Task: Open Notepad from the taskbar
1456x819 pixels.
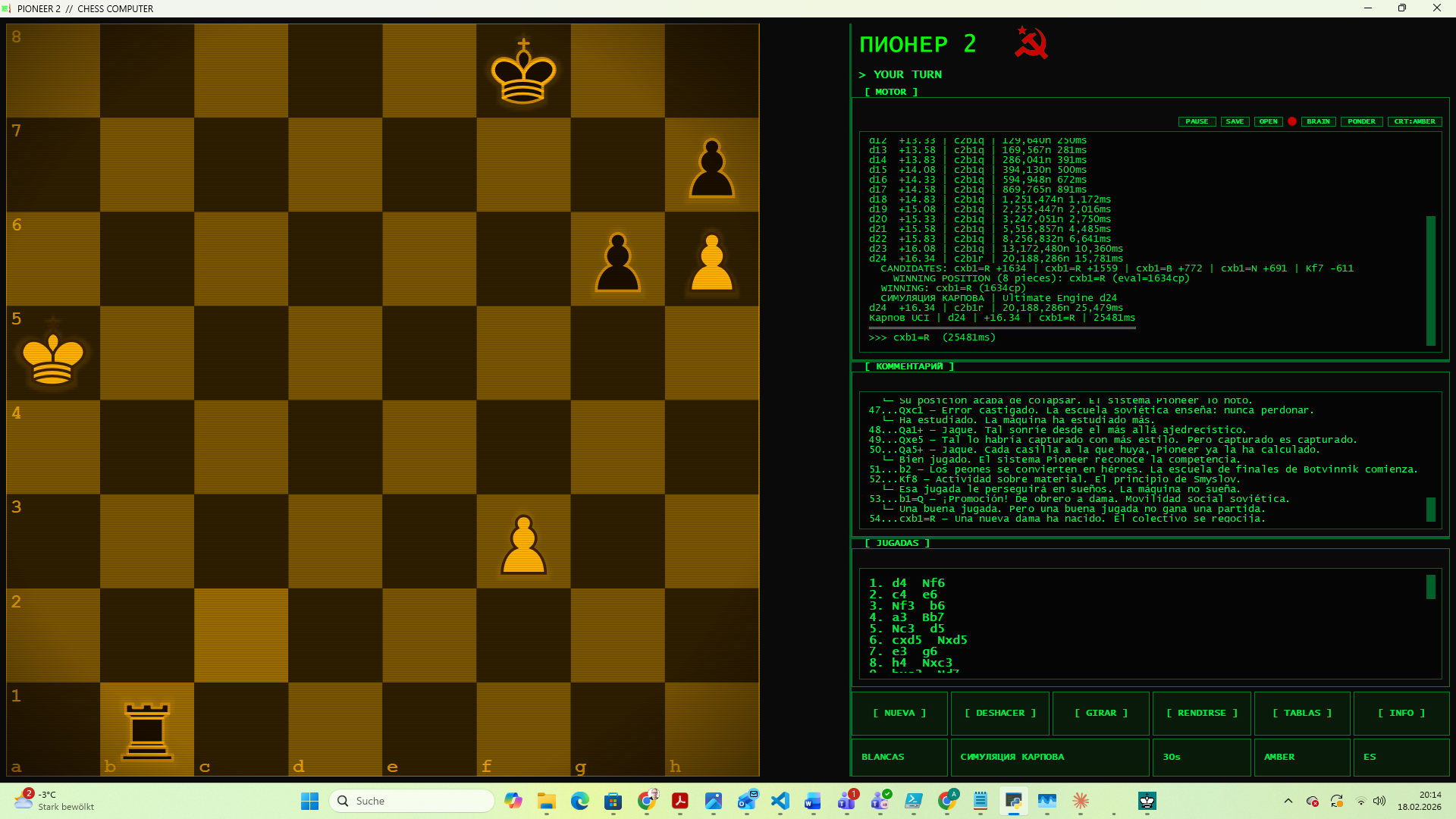Action: coord(981,801)
